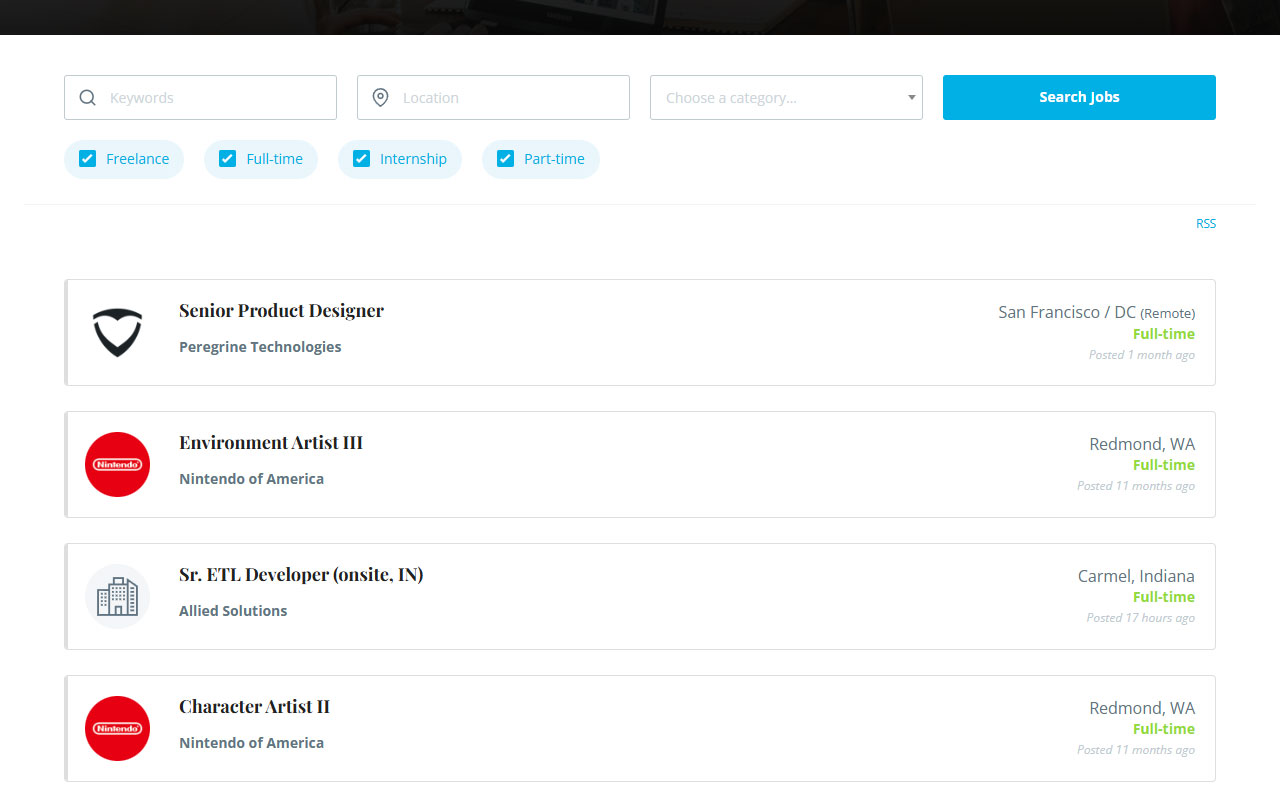The image size is (1280, 800).
Task: Click Nintendo logo beside Character Artist II
Action: coord(117,728)
